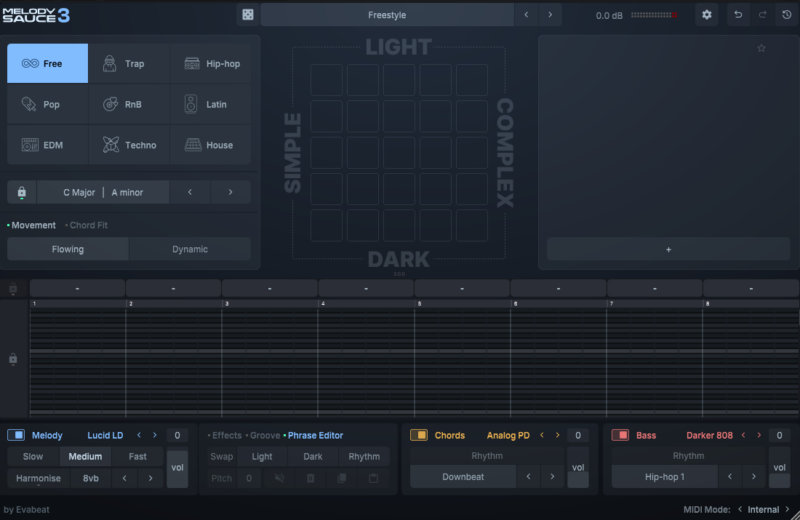Image resolution: width=800 pixels, height=520 pixels.
Task: Switch to the Groove tab
Action: [x=265, y=435]
